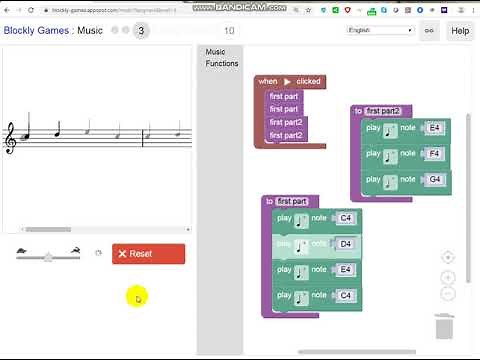The image size is (480, 360).
Task: Click browser reload icon
Action: 31,10
